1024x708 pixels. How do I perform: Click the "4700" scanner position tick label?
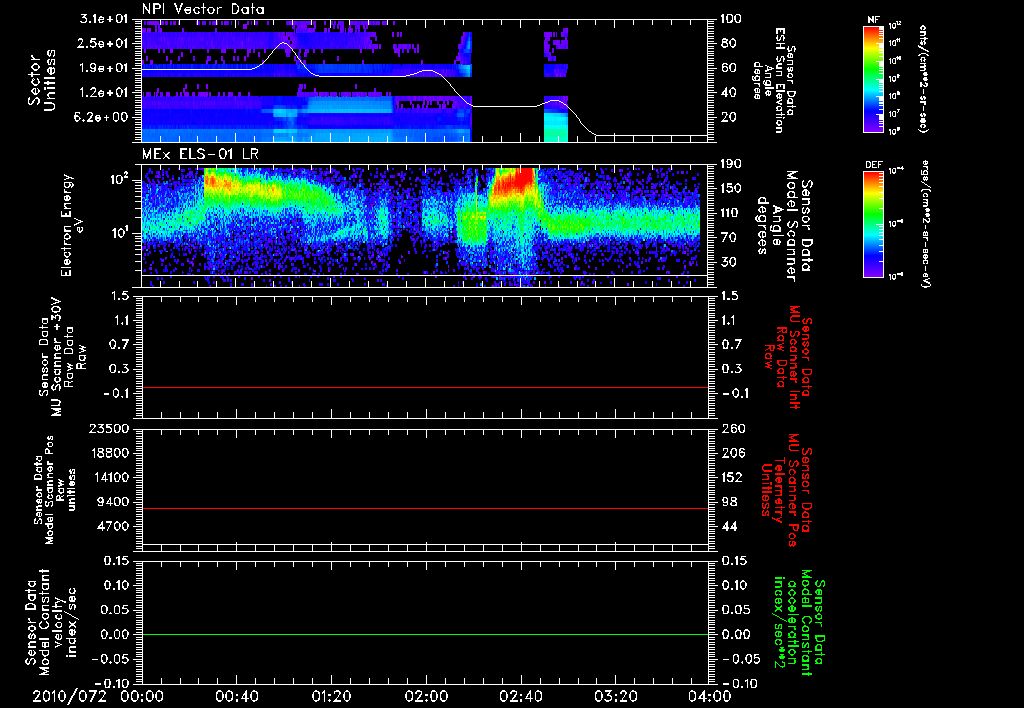click(x=113, y=526)
